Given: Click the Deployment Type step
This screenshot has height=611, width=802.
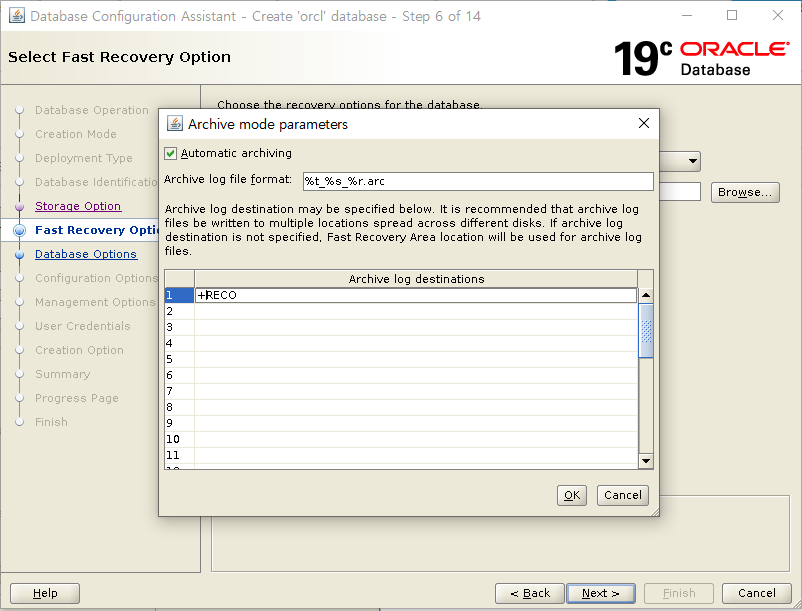Looking at the screenshot, I should 84,158.
